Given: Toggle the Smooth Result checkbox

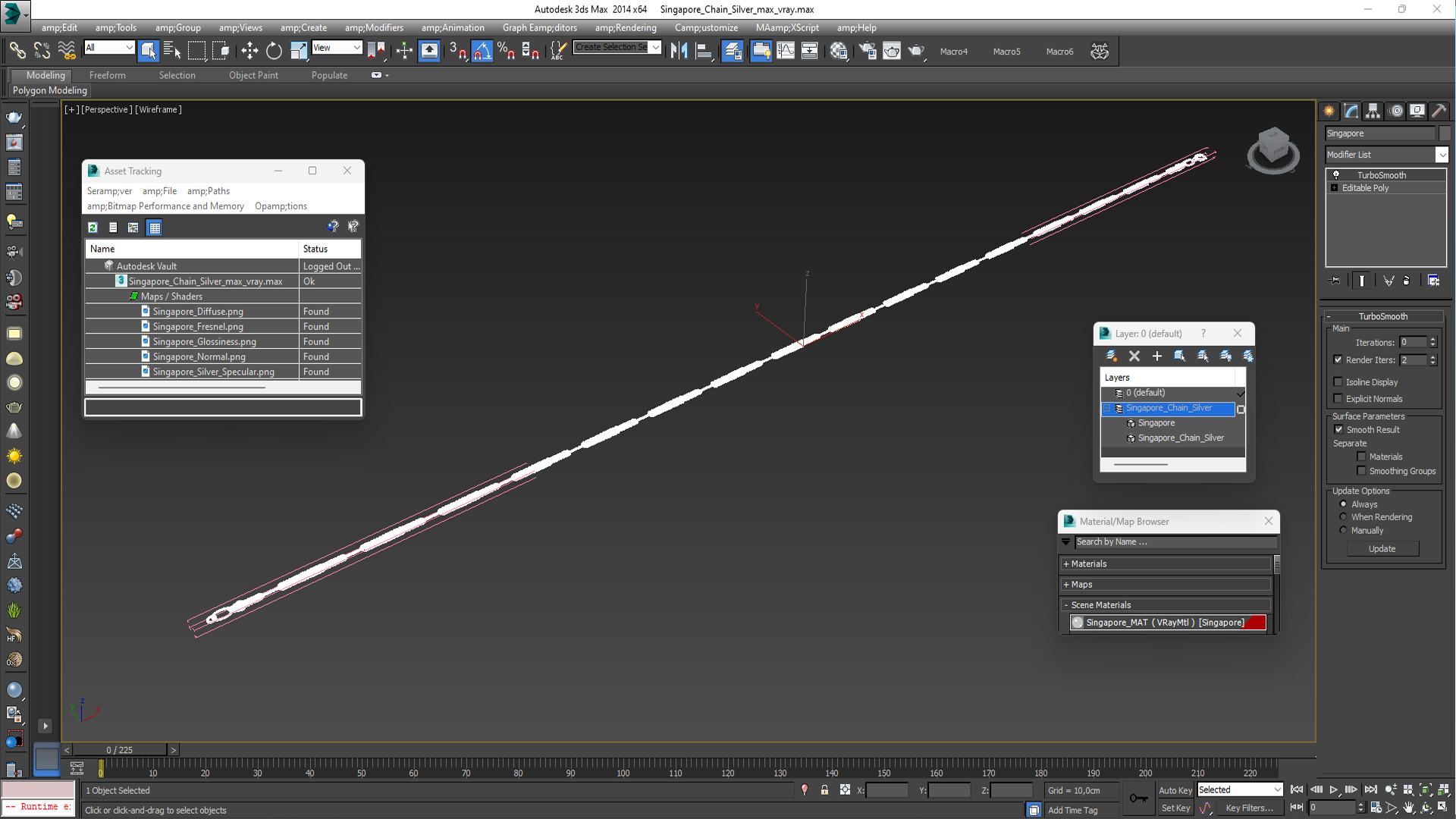Looking at the screenshot, I should pos(1338,430).
